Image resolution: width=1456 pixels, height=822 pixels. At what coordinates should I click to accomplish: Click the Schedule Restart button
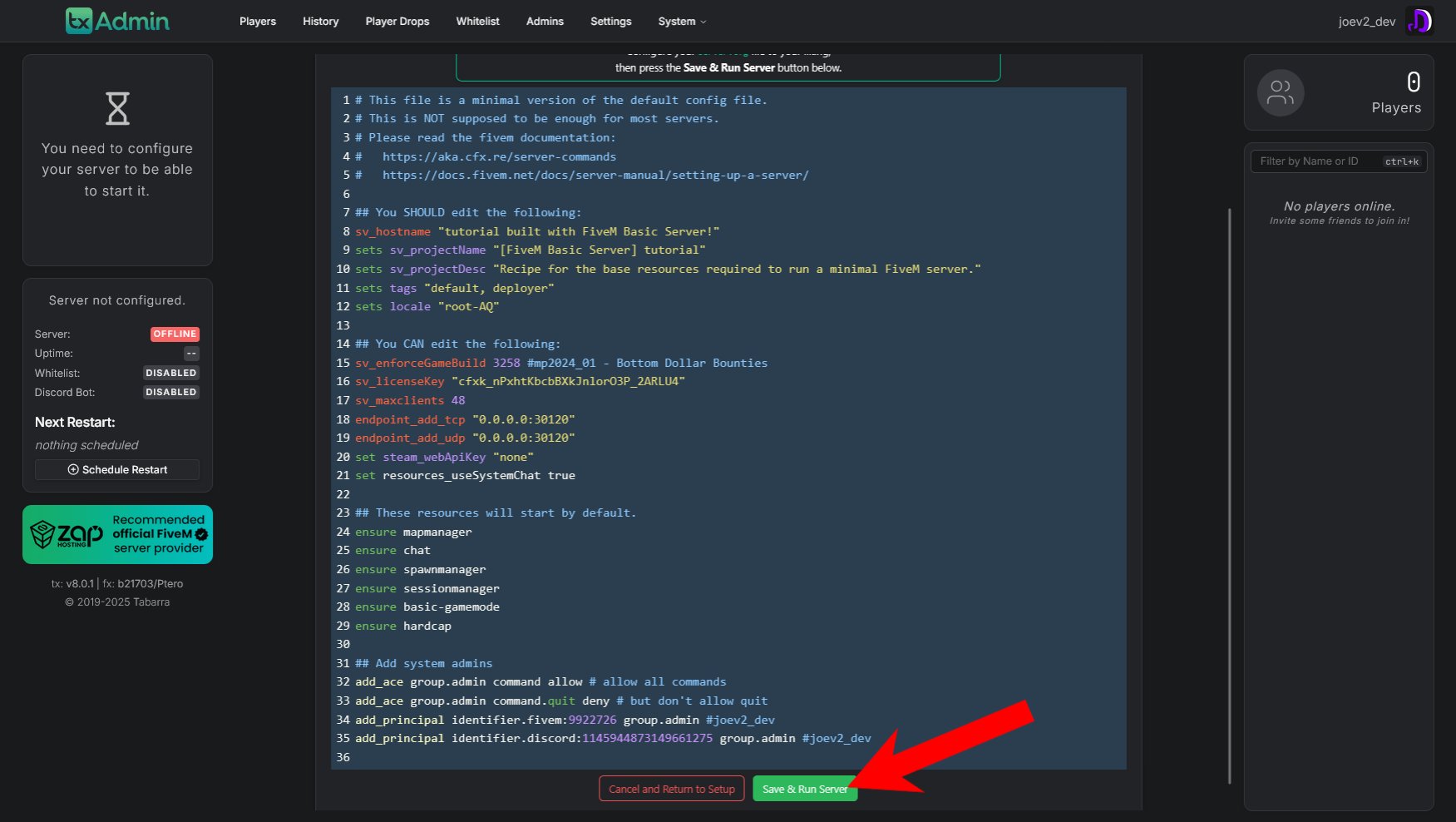coord(117,470)
